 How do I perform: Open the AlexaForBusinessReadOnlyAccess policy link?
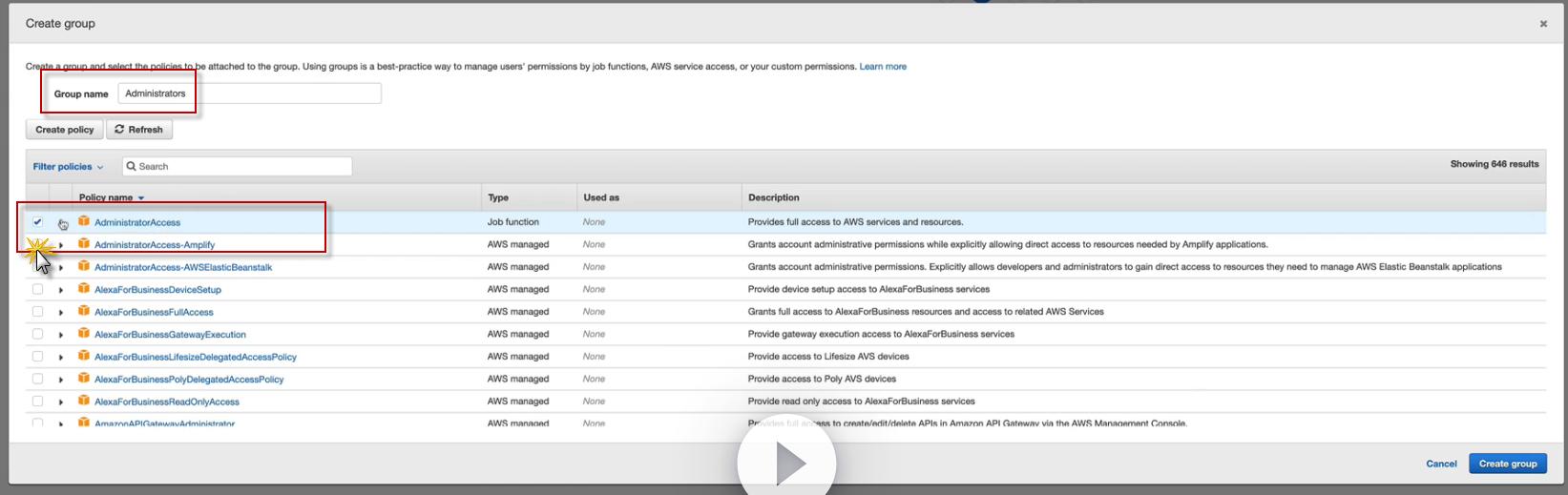[x=167, y=402]
